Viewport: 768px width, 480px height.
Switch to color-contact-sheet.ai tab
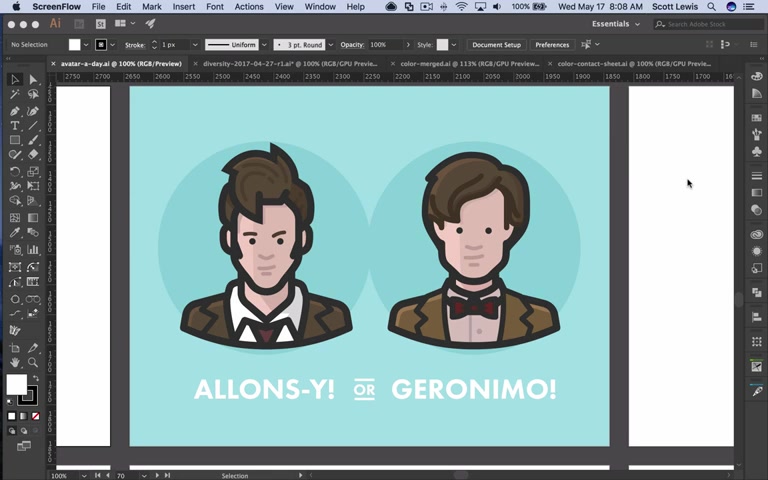634,64
